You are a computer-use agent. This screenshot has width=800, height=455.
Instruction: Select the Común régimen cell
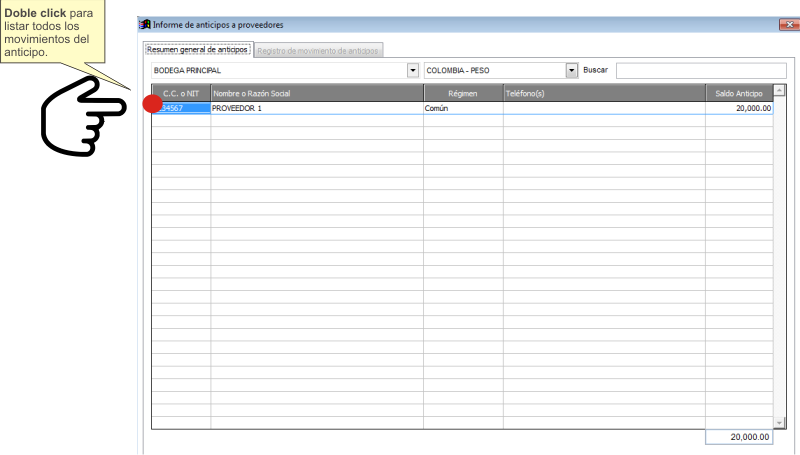tap(463, 108)
